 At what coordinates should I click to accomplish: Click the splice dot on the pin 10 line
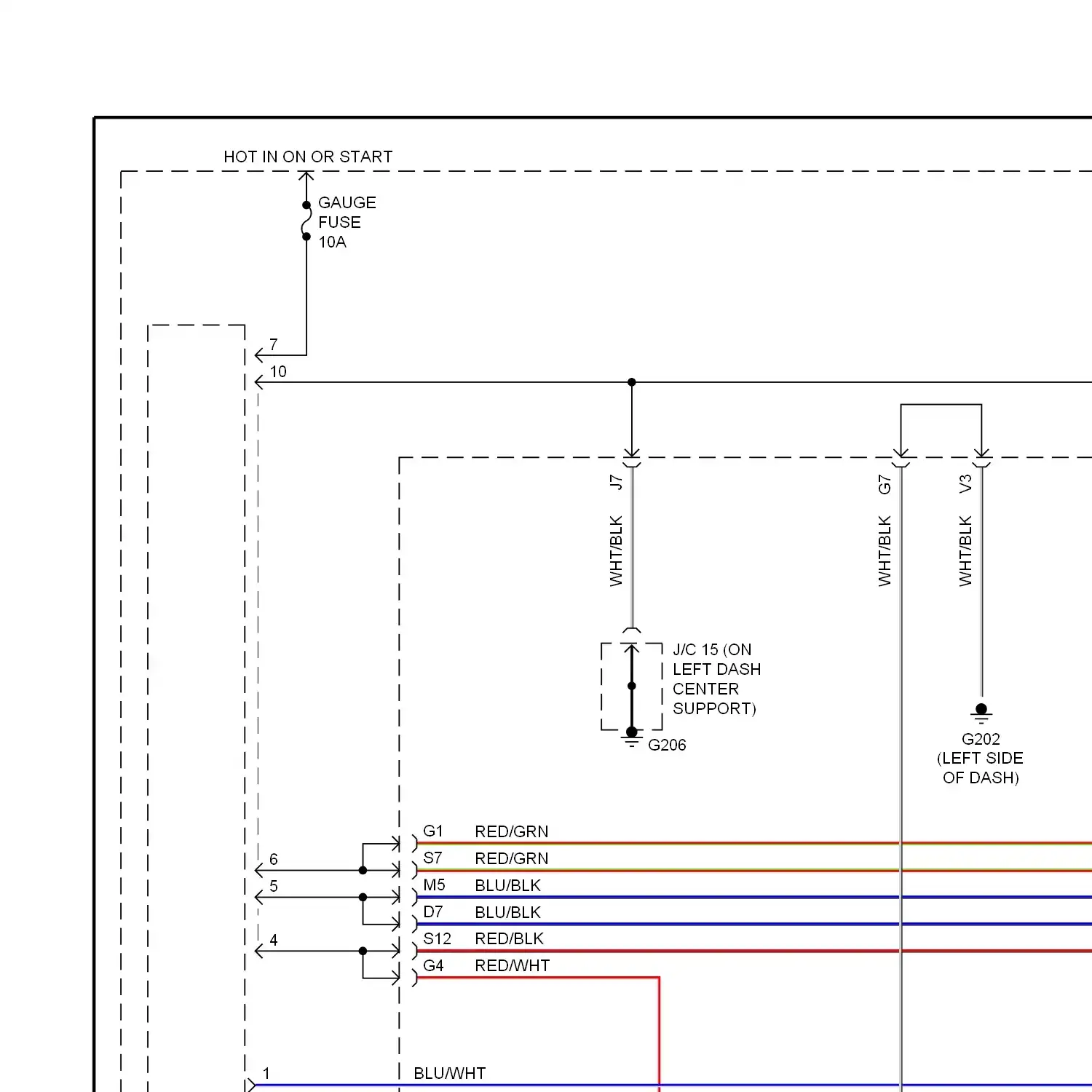click(632, 382)
